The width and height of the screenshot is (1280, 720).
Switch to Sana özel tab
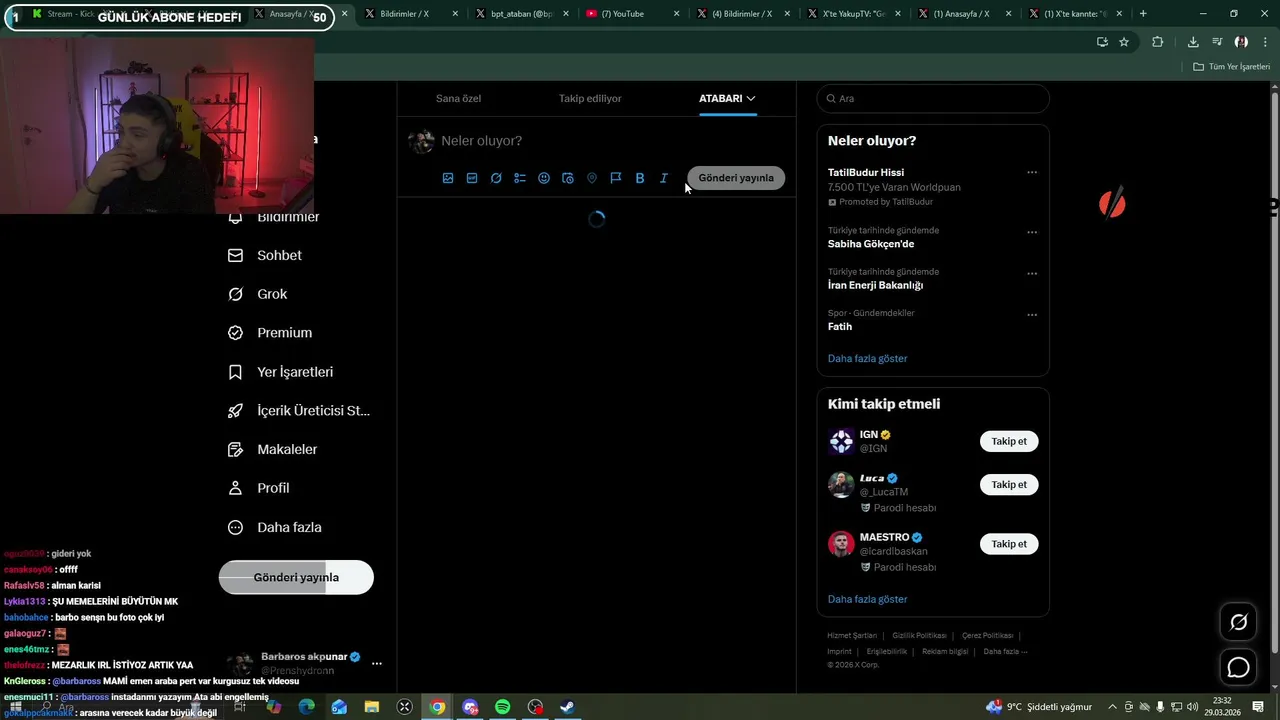click(x=458, y=98)
